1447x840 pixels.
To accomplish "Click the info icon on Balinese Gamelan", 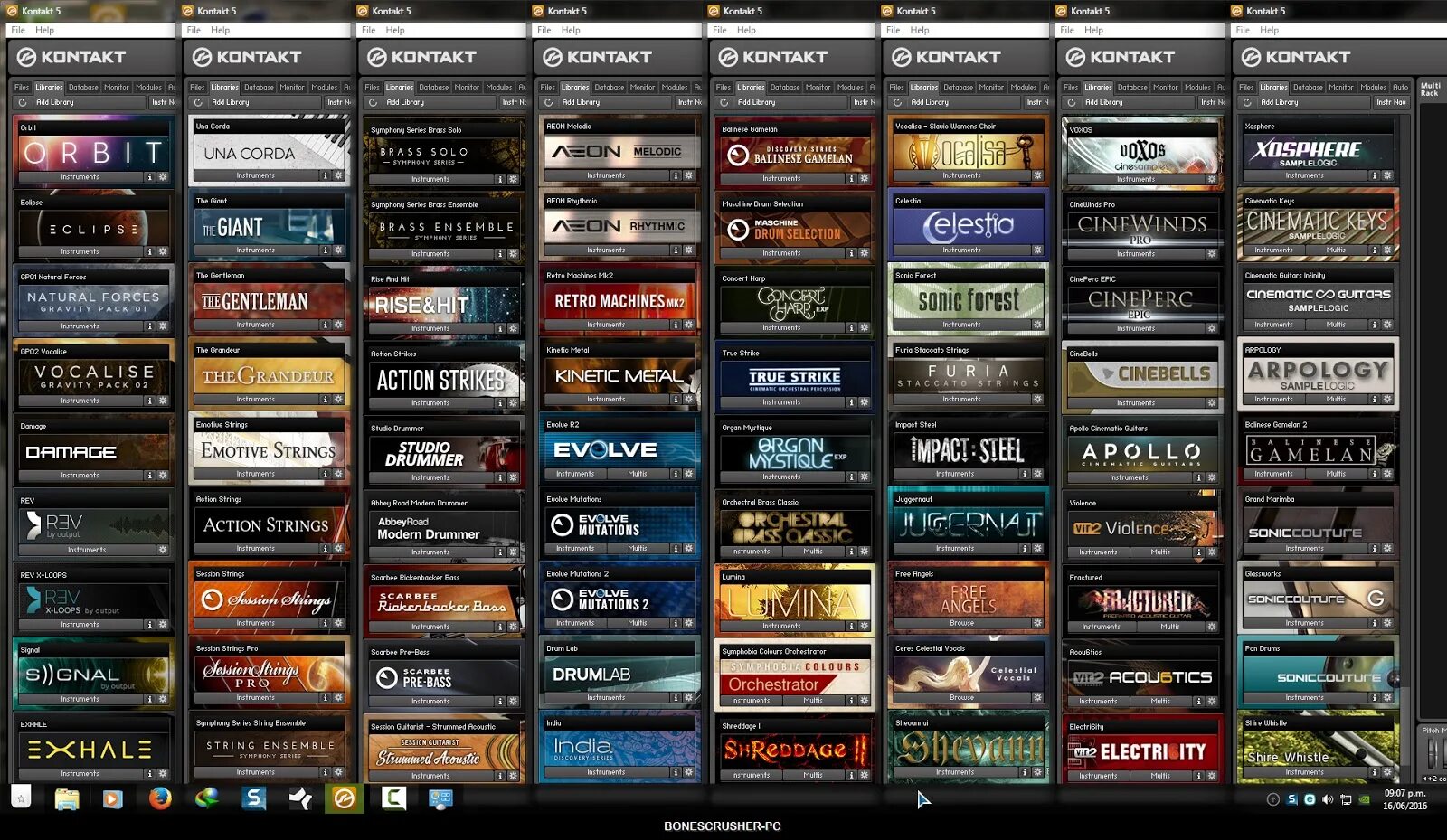I will (851, 178).
